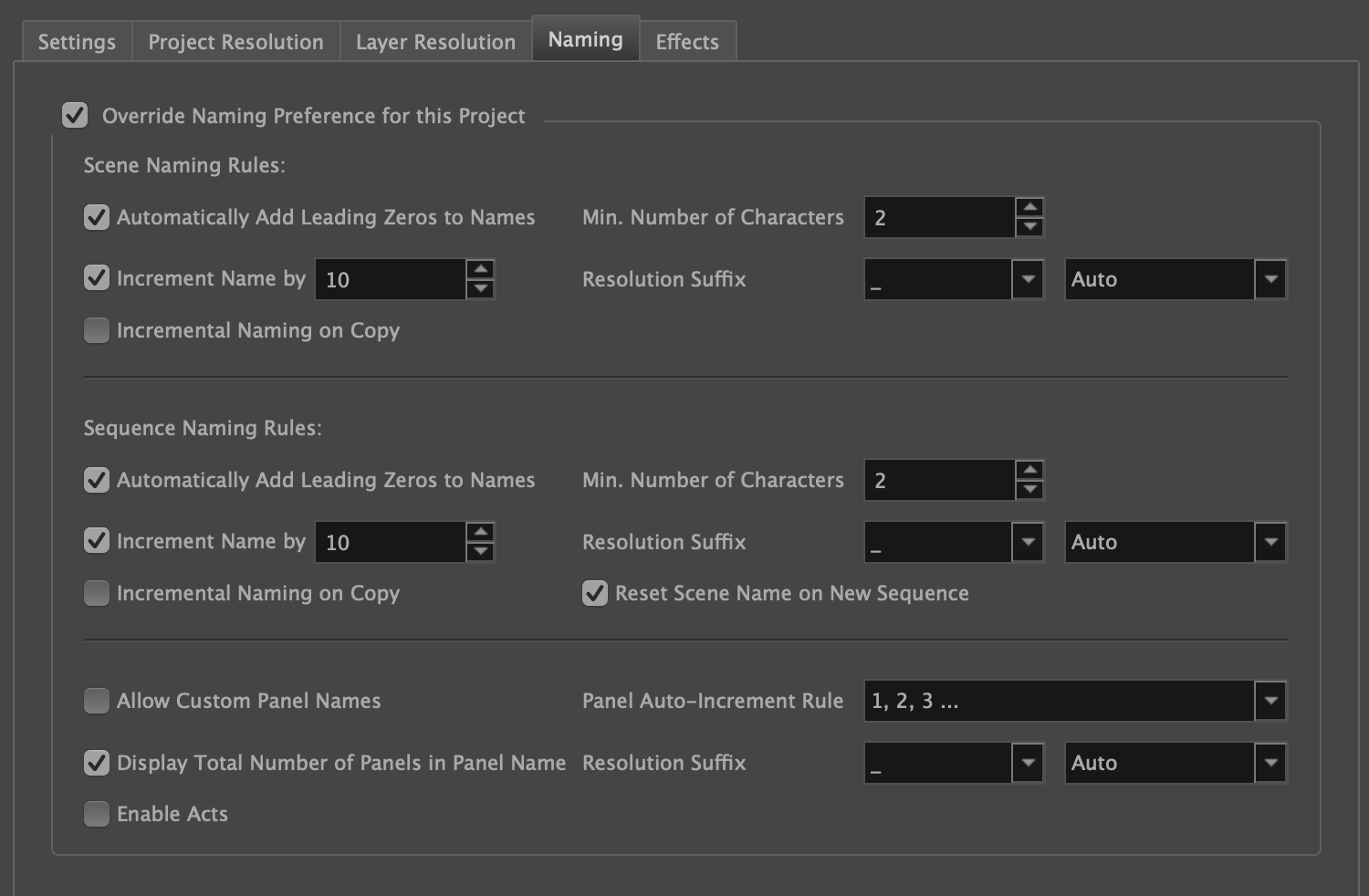Open the Panel Auto-Increment Rule dropdown
Viewport: 1369px width, 896px height.
pyautogui.click(x=1270, y=701)
